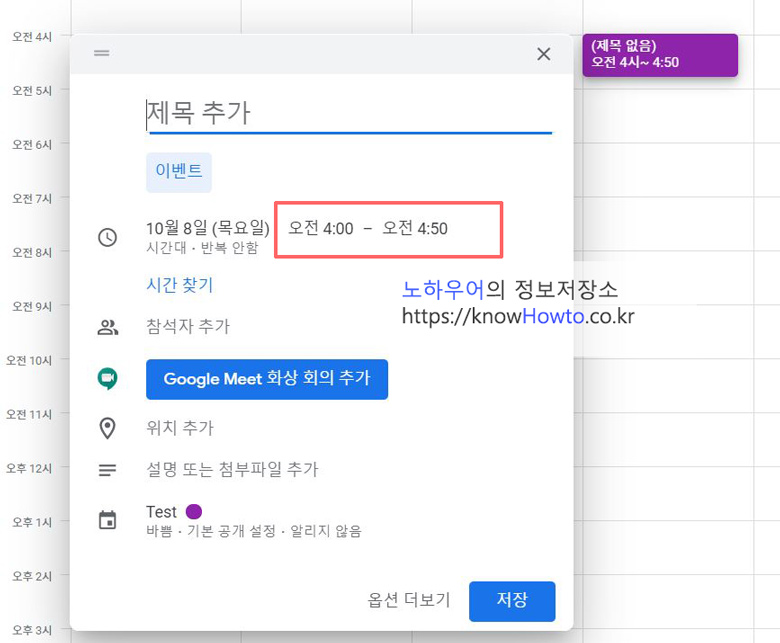The image size is (780, 643).
Task: Click the 시간 찾기 link
Action: 179,285
